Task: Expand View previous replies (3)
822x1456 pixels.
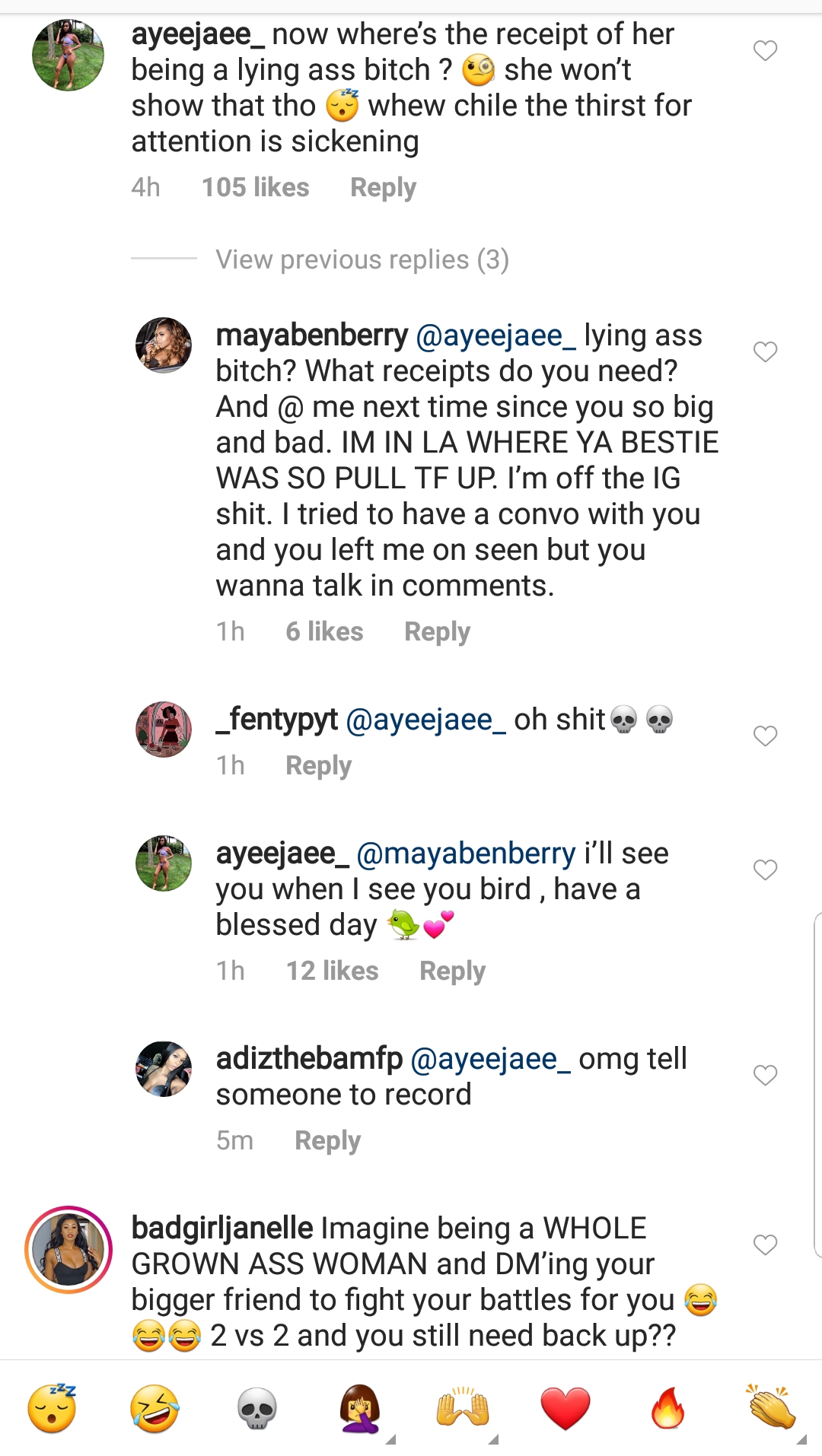Action: pos(362,259)
